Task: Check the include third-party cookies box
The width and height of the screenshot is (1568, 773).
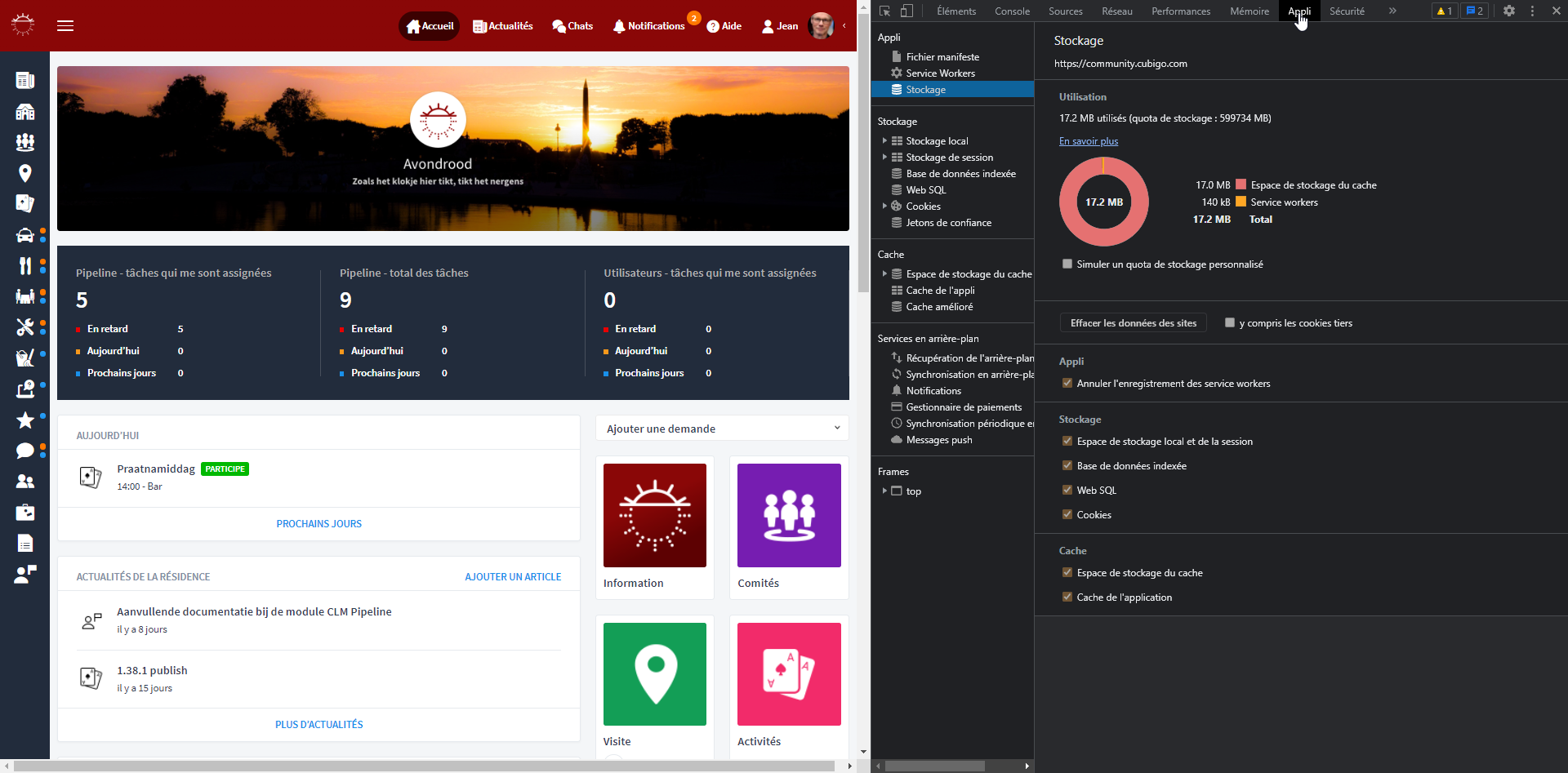Action: [x=1230, y=322]
